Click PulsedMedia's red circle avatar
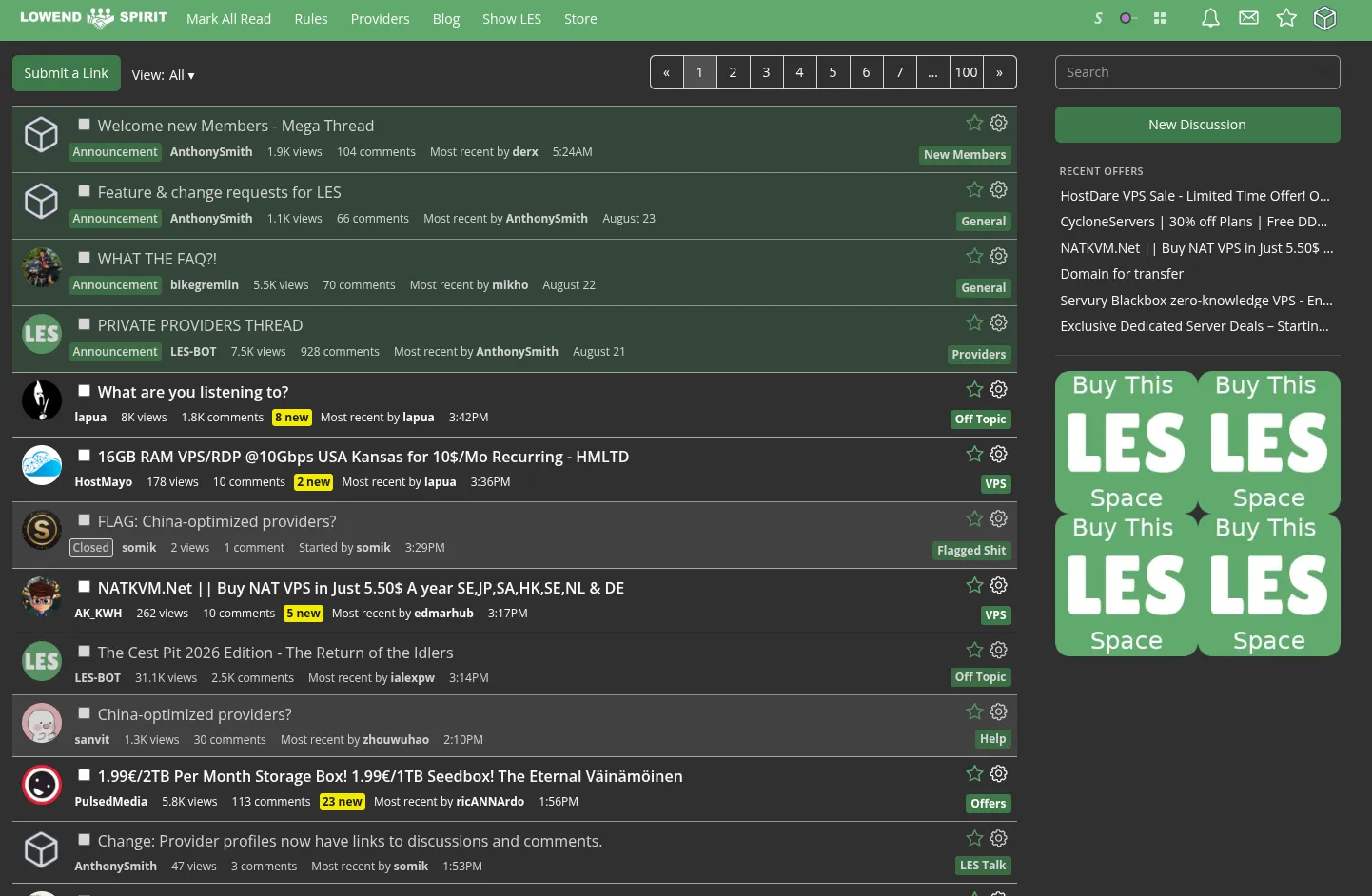 tap(42, 785)
